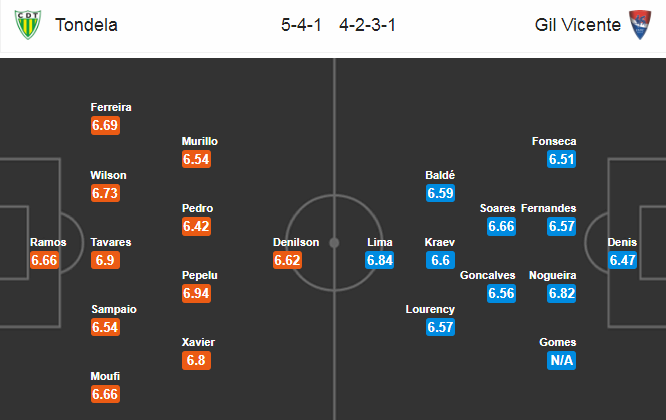Select Xavier's 6.8 rating badge
The image size is (666, 420).
point(196,360)
